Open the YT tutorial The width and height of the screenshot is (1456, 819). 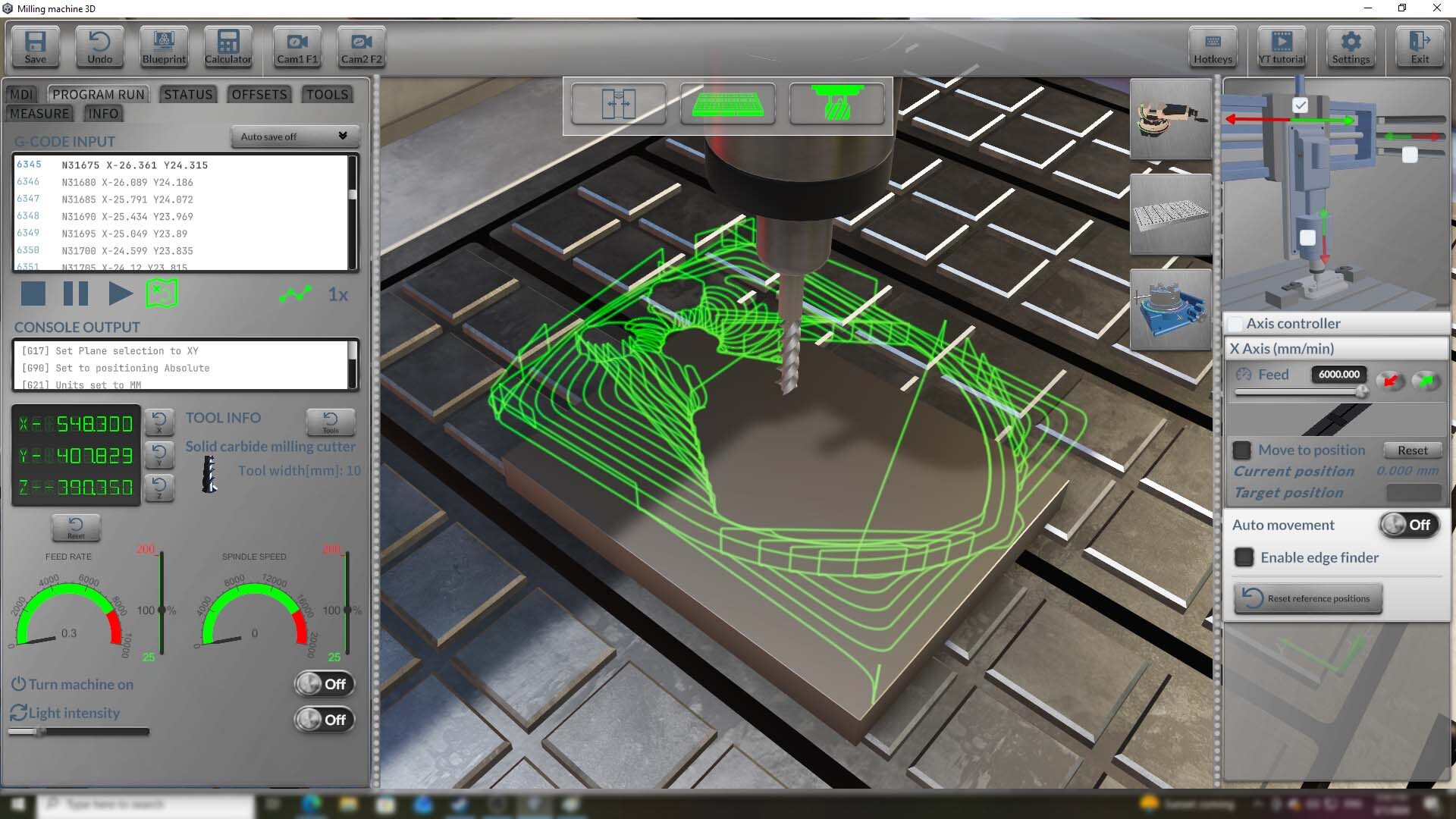click(x=1282, y=47)
